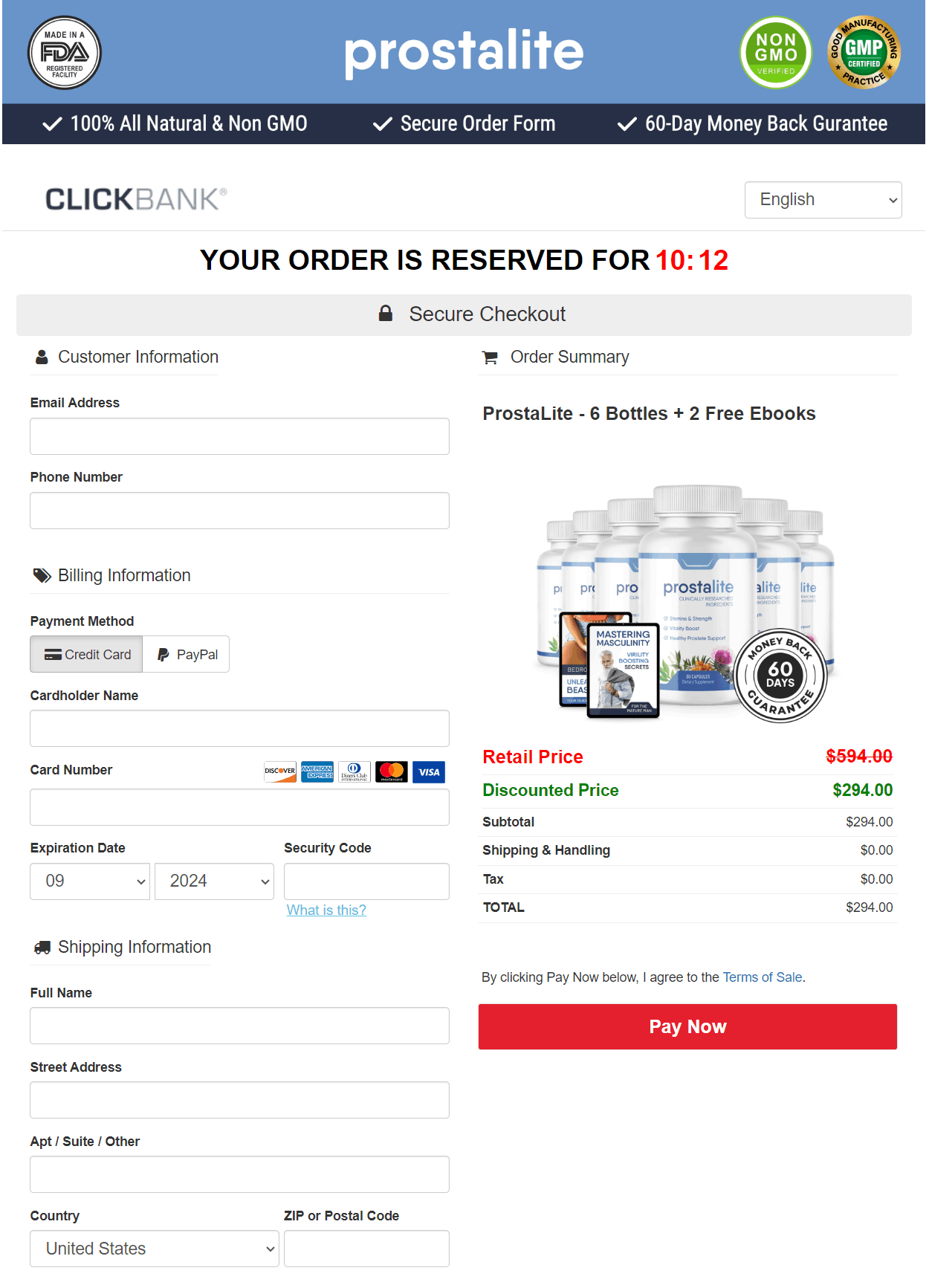
Task: Switch payment method to PayPal
Action: [187, 655]
